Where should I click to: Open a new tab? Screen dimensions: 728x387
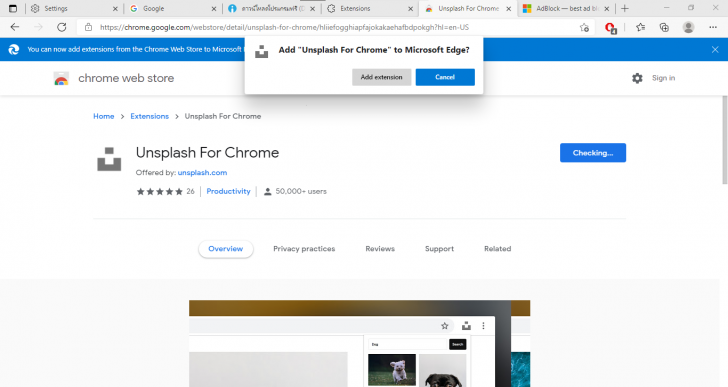click(625, 8)
